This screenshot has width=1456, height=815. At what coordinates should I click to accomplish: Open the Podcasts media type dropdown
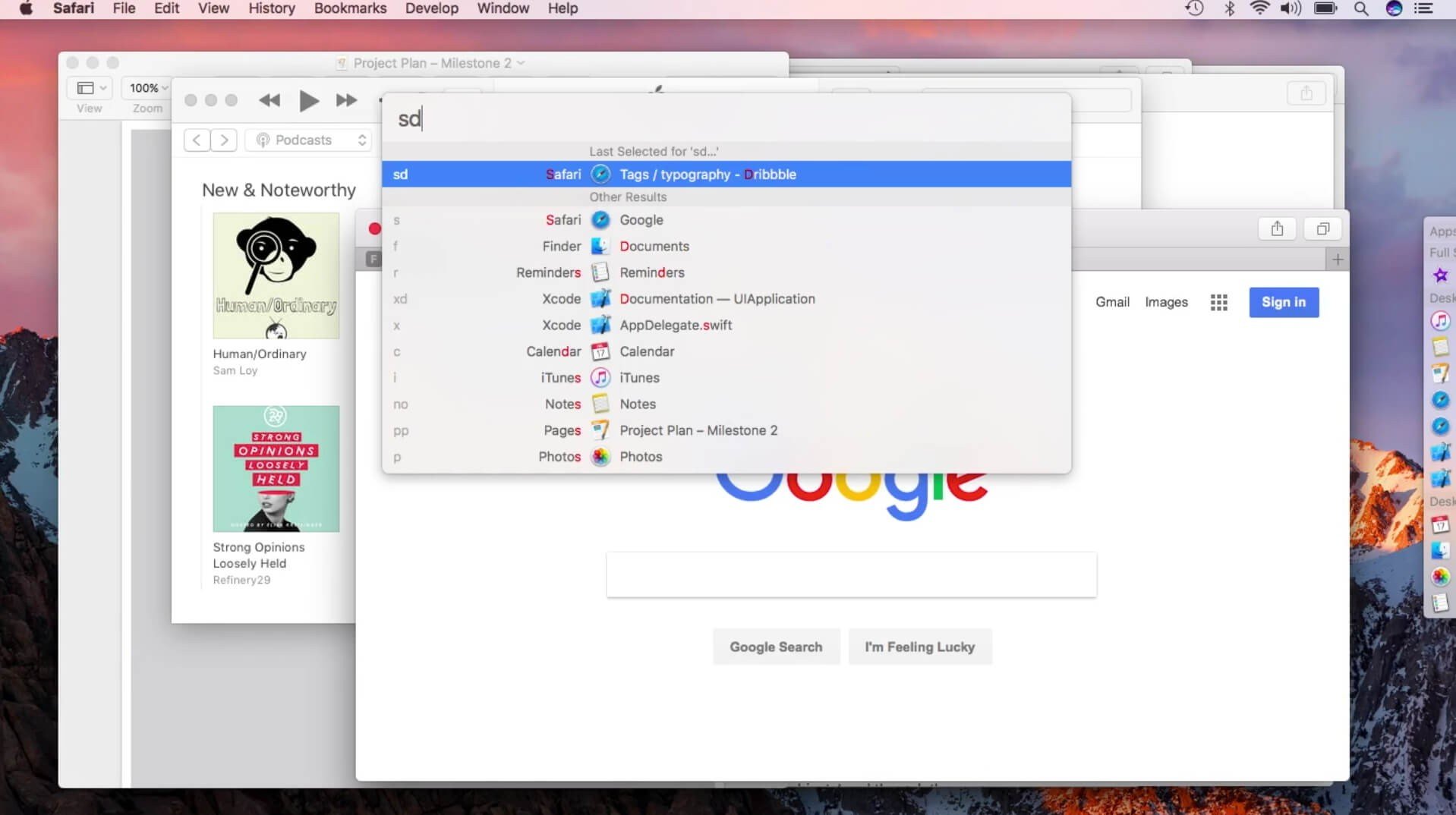coord(311,140)
